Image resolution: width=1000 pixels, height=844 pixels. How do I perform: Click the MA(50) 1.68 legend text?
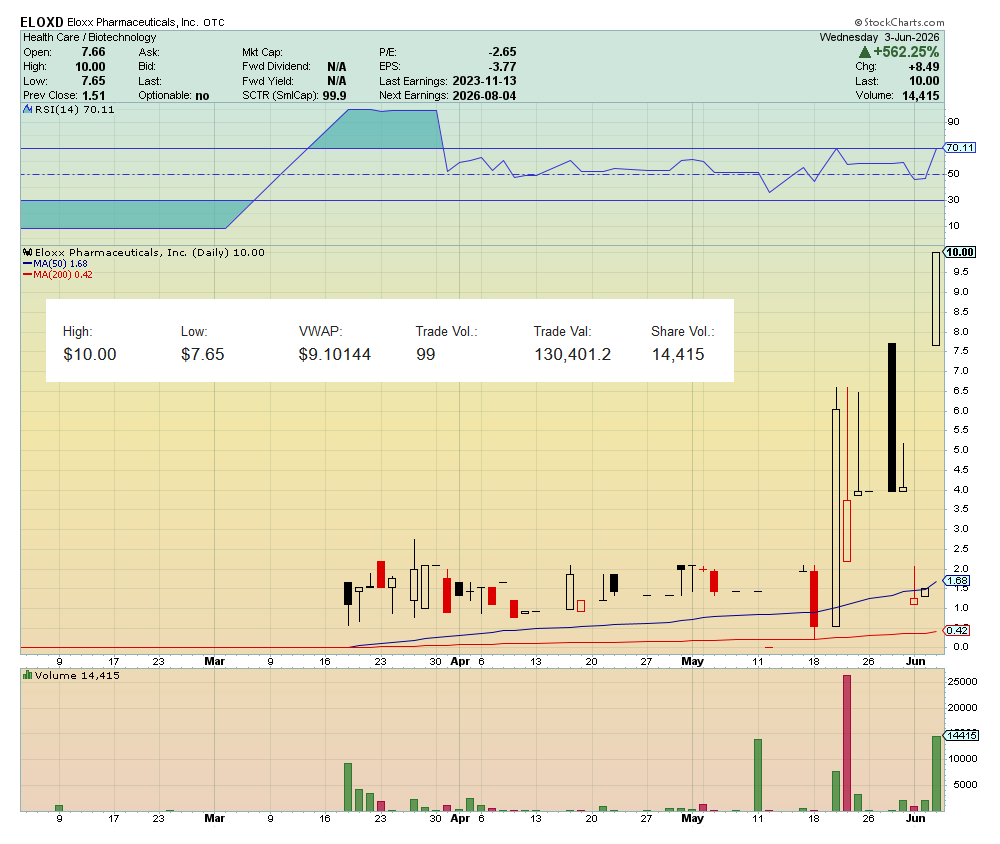click(x=60, y=263)
